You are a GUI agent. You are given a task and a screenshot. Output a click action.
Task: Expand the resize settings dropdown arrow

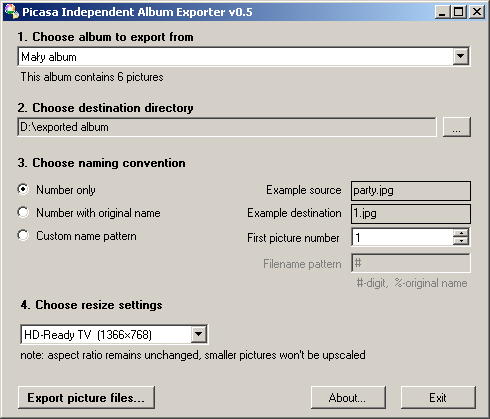[199, 334]
